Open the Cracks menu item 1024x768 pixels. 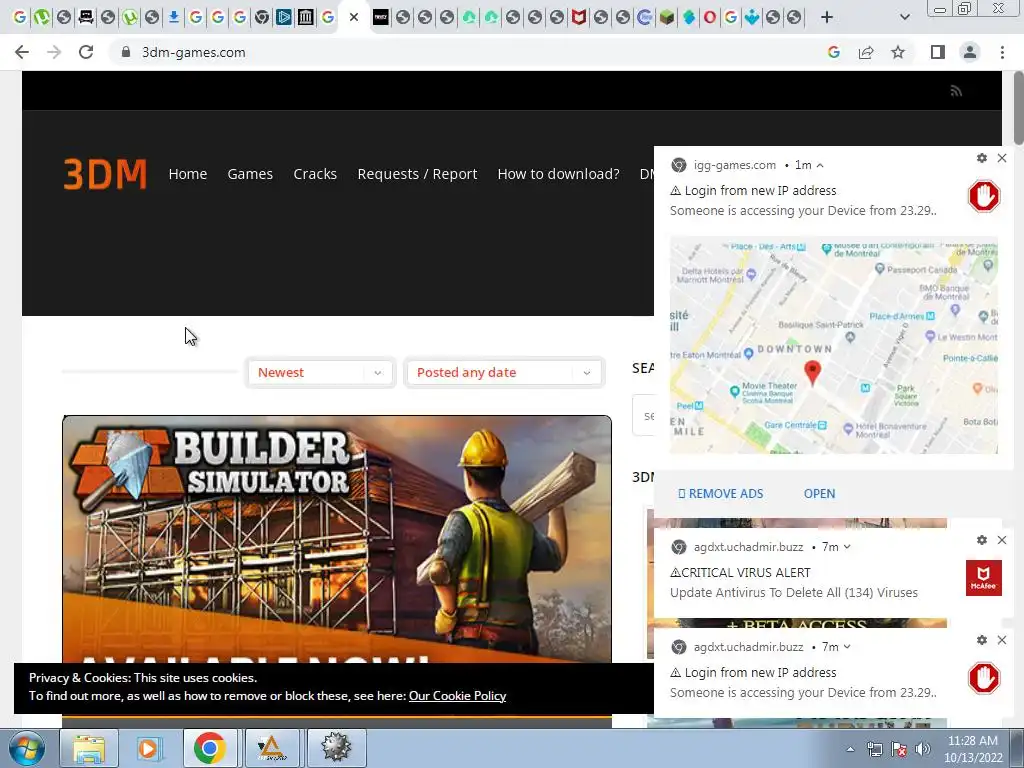[315, 174]
